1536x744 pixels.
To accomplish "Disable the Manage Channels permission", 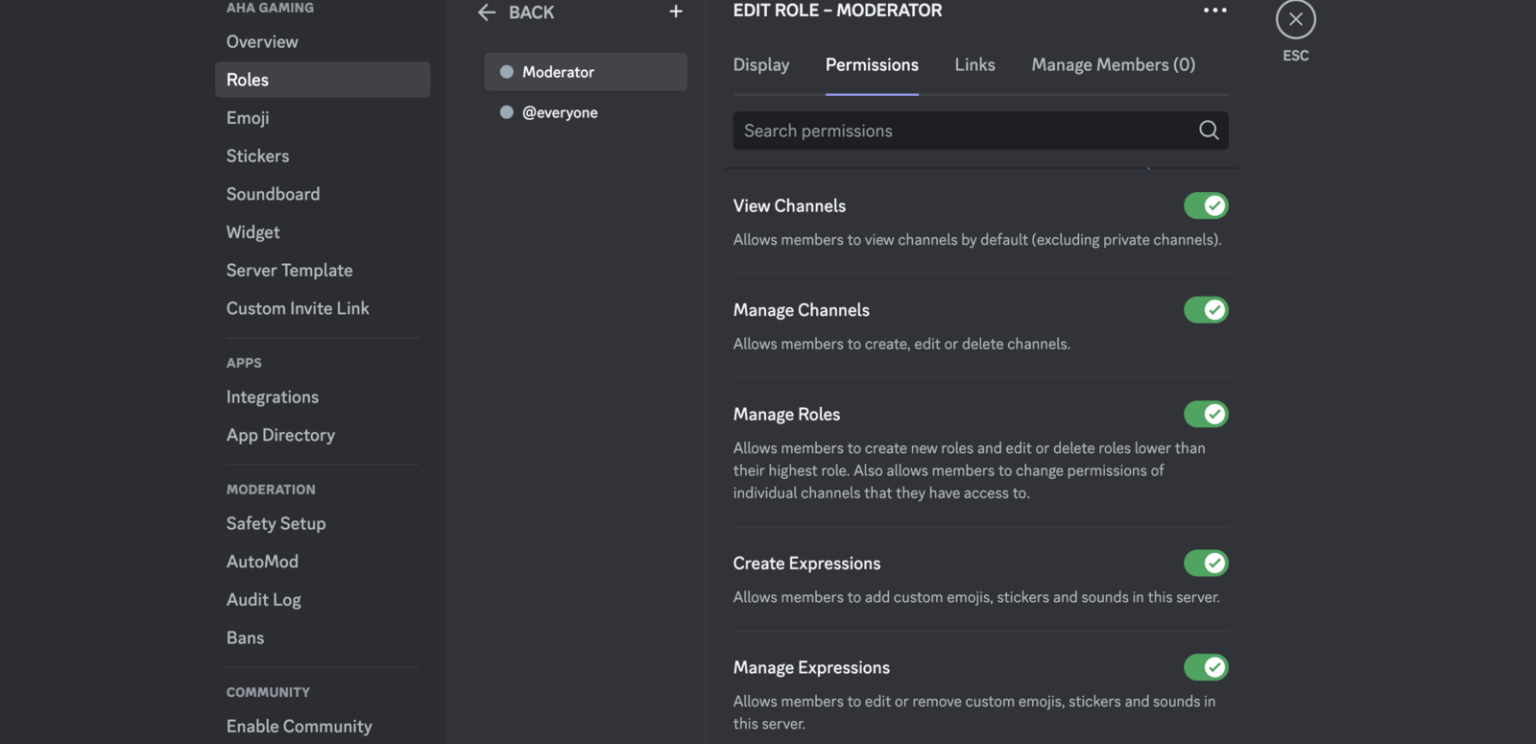I will 1206,309.
